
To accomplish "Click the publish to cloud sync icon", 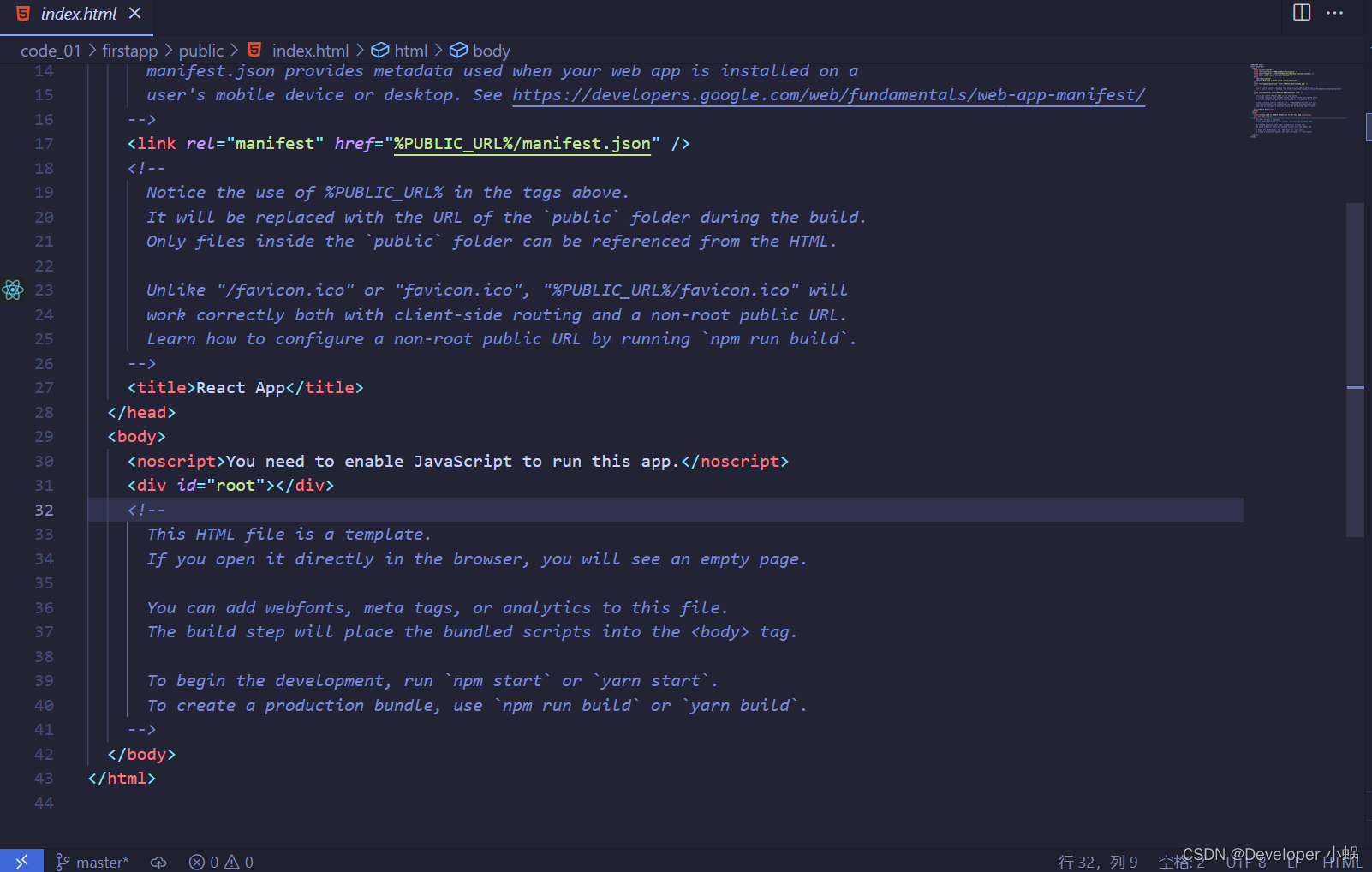I will pos(158,862).
